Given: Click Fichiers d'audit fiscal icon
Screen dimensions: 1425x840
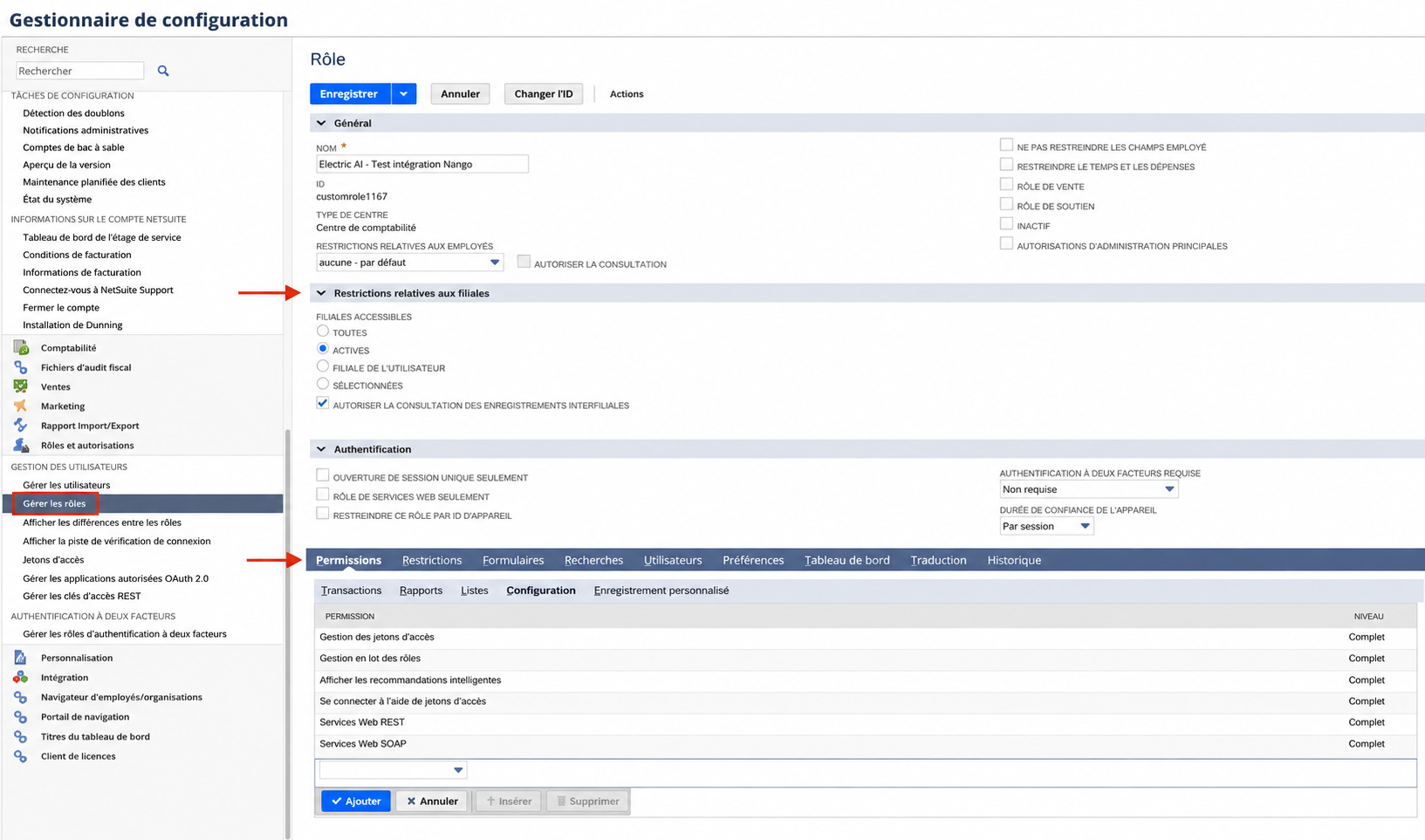Looking at the screenshot, I should coord(21,367).
